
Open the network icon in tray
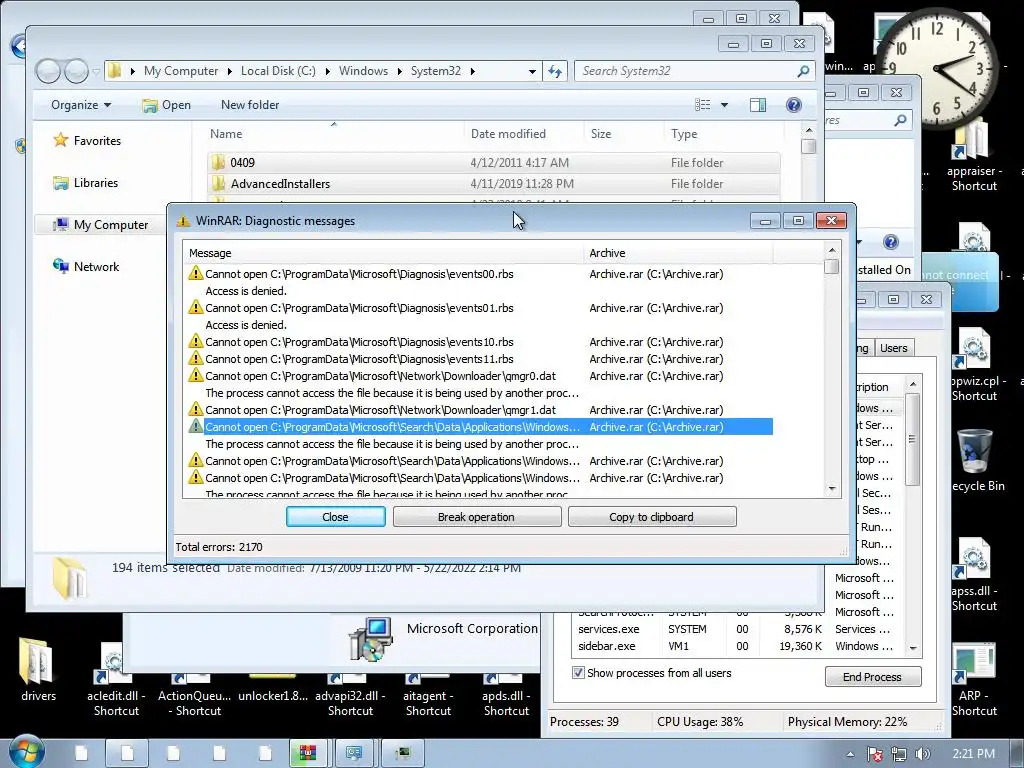click(x=899, y=754)
